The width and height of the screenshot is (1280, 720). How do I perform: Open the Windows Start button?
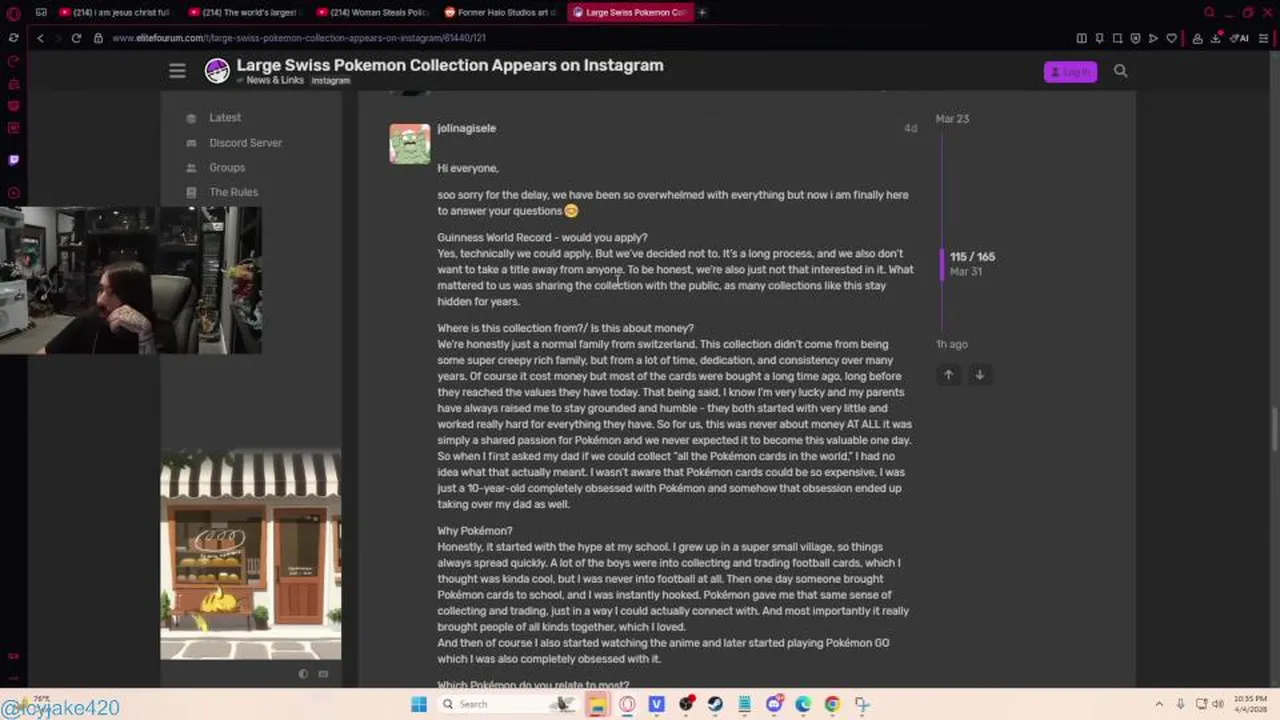tap(419, 704)
